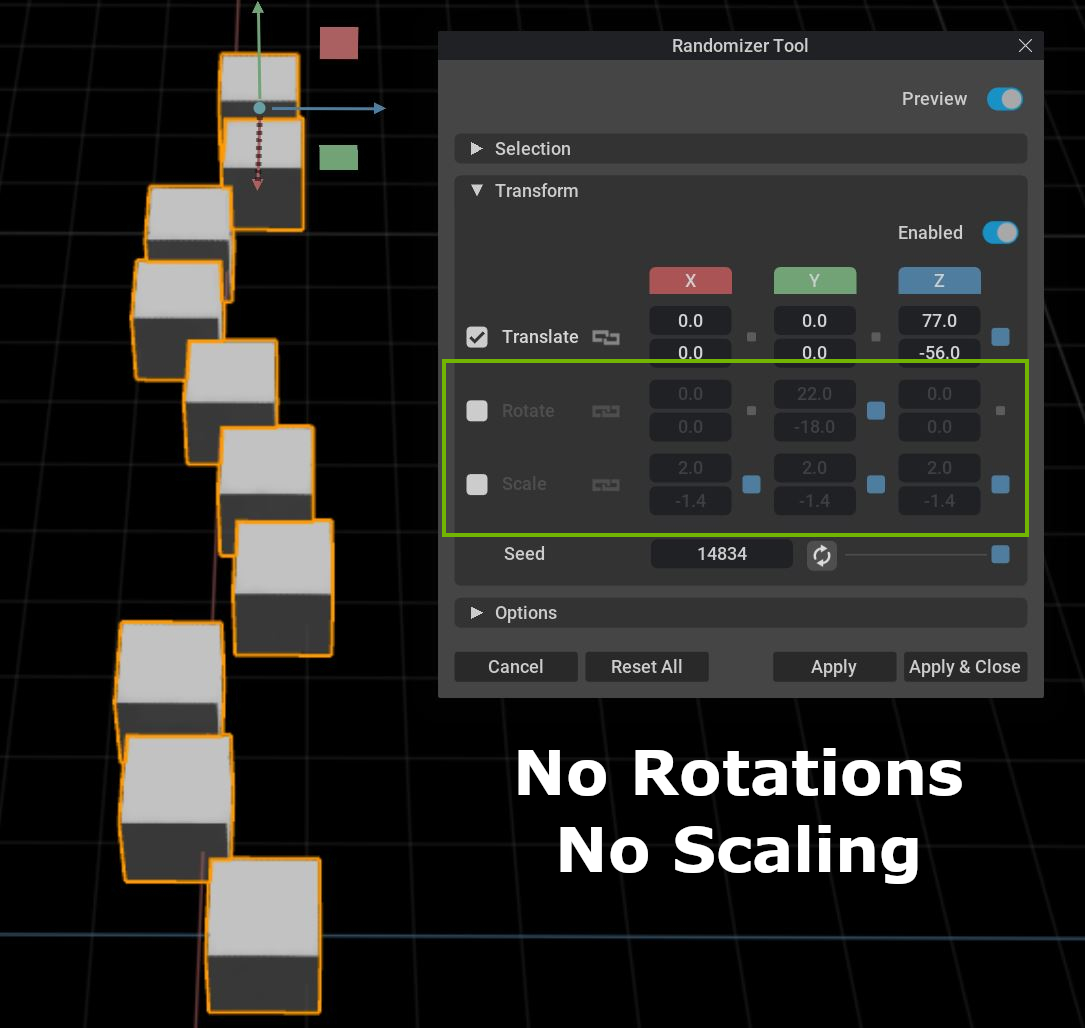1085x1028 pixels.
Task: Click the green plane handle on gizmo
Action: click(x=338, y=157)
